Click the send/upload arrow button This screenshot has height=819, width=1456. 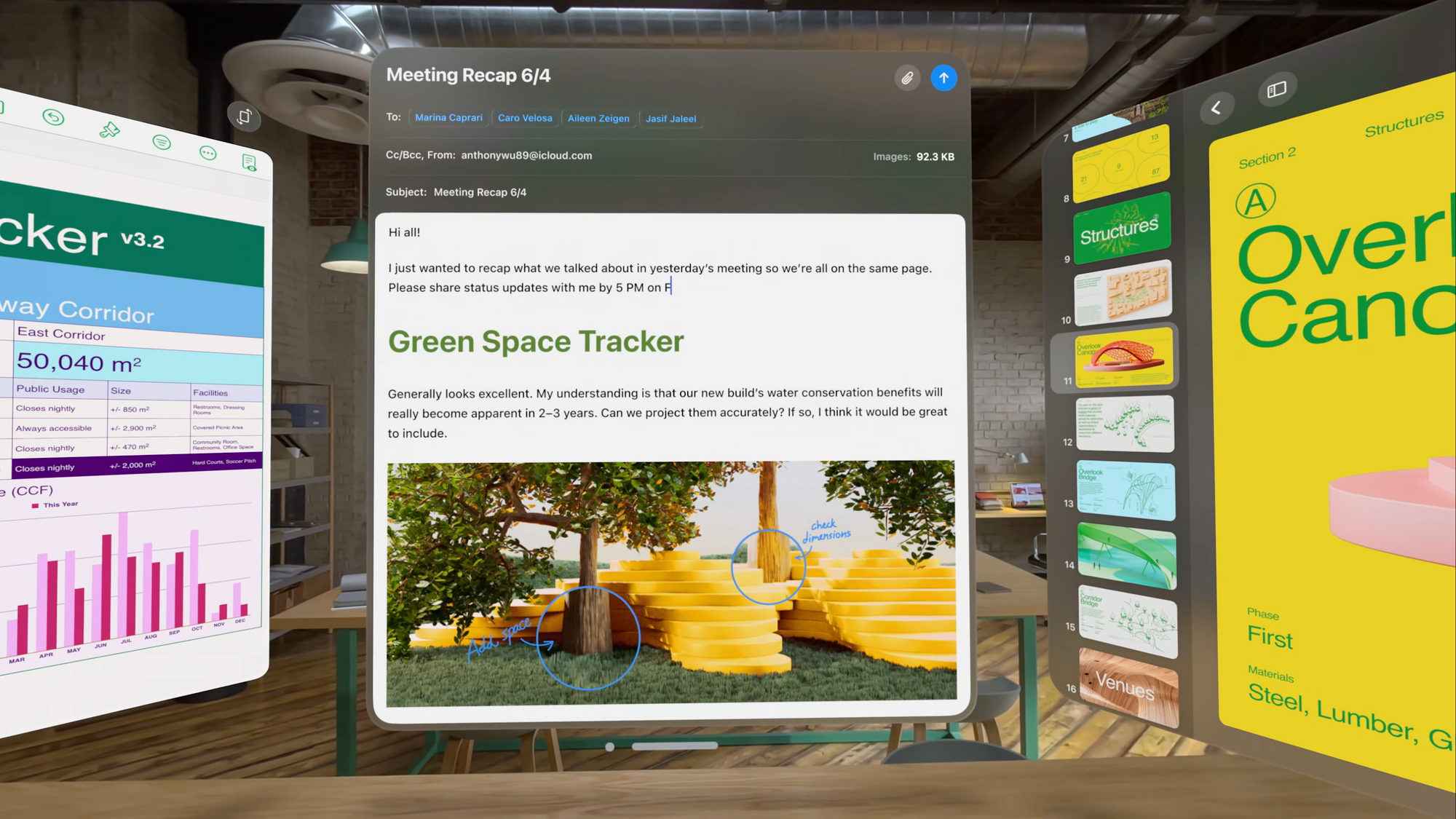(943, 78)
